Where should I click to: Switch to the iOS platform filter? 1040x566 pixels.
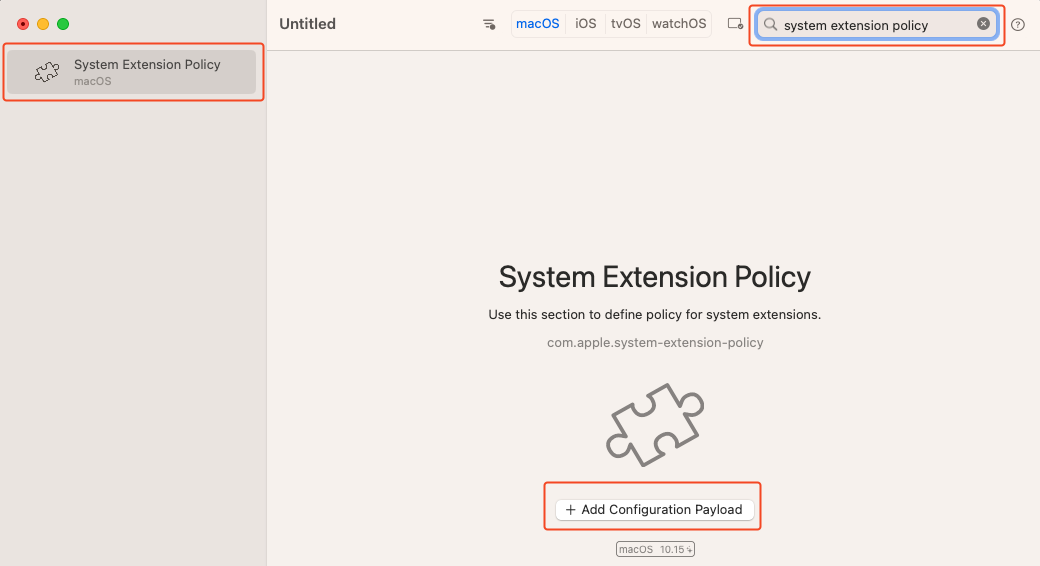(x=586, y=24)
